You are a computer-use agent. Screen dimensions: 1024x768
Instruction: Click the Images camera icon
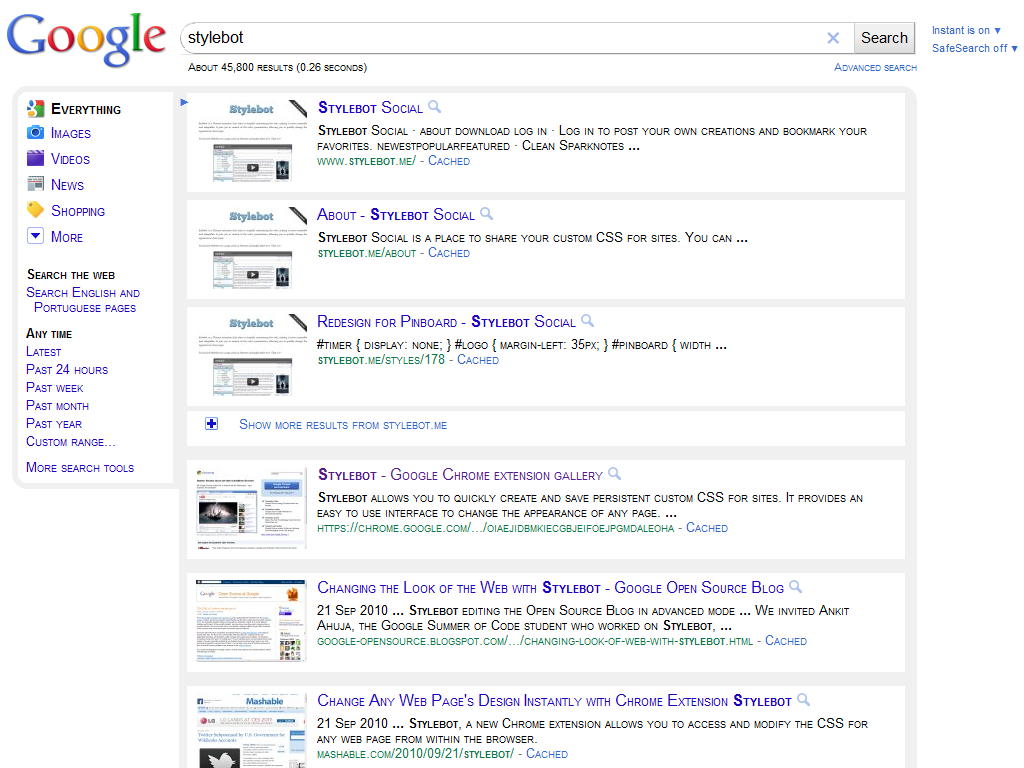coord(35,133)
